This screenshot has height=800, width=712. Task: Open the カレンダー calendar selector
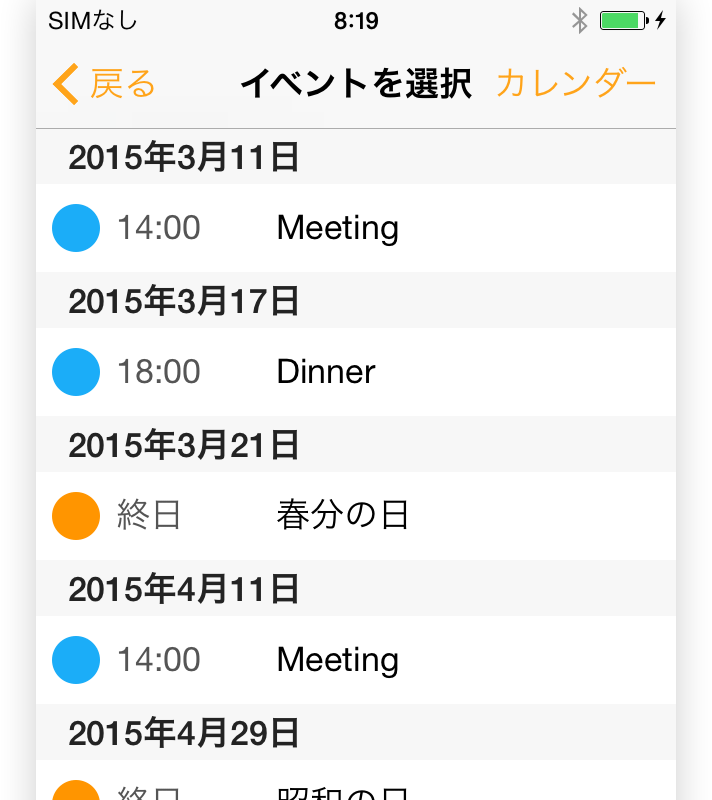point(576,83)
